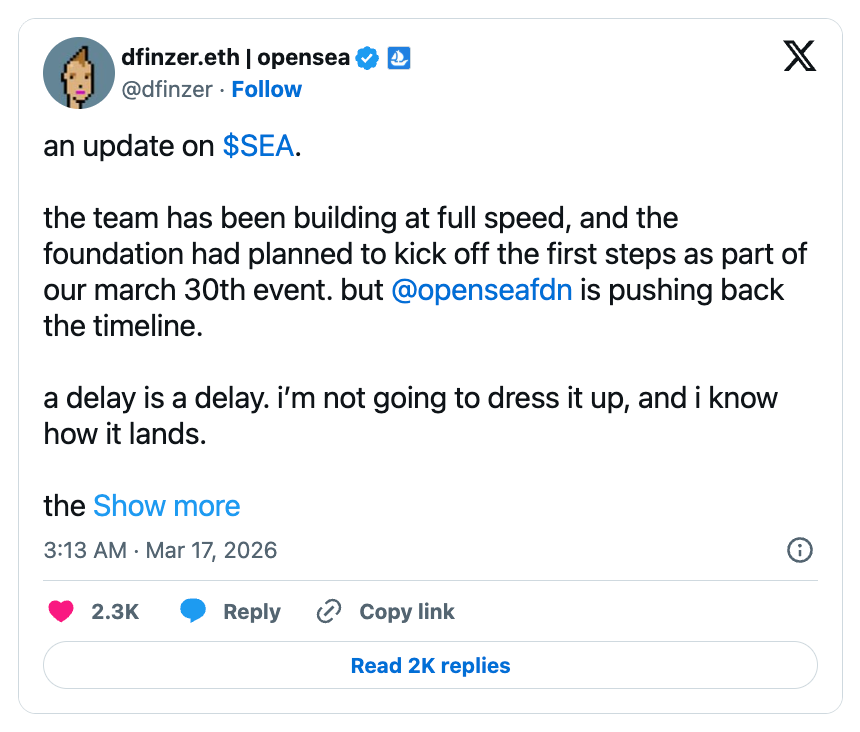Click the tweet paragraph about the delay
Image resolution: width=860 pixels, height=732 pixels.
click(x=410, y=416)
